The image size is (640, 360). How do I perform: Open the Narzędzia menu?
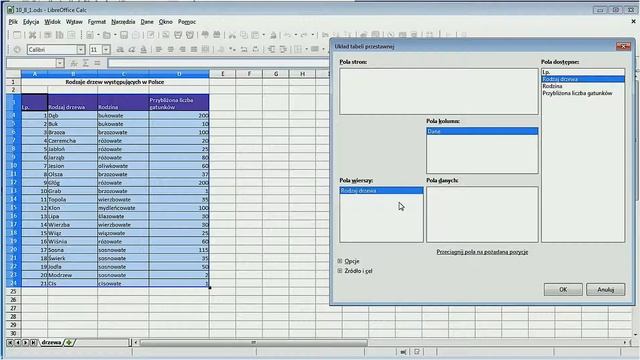coord(123,22)
